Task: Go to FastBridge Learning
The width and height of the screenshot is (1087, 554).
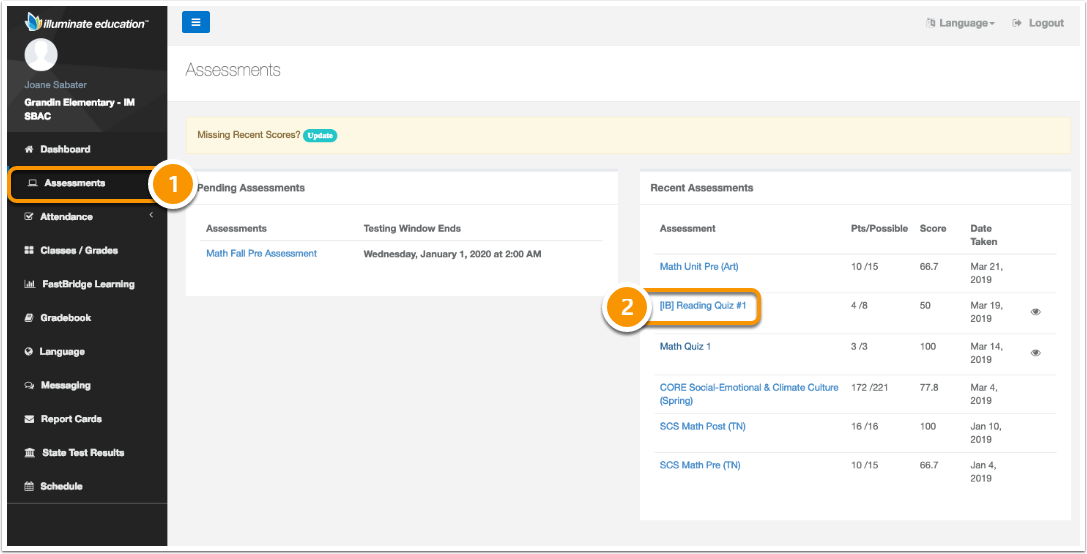Action: (x=88, y=284)
